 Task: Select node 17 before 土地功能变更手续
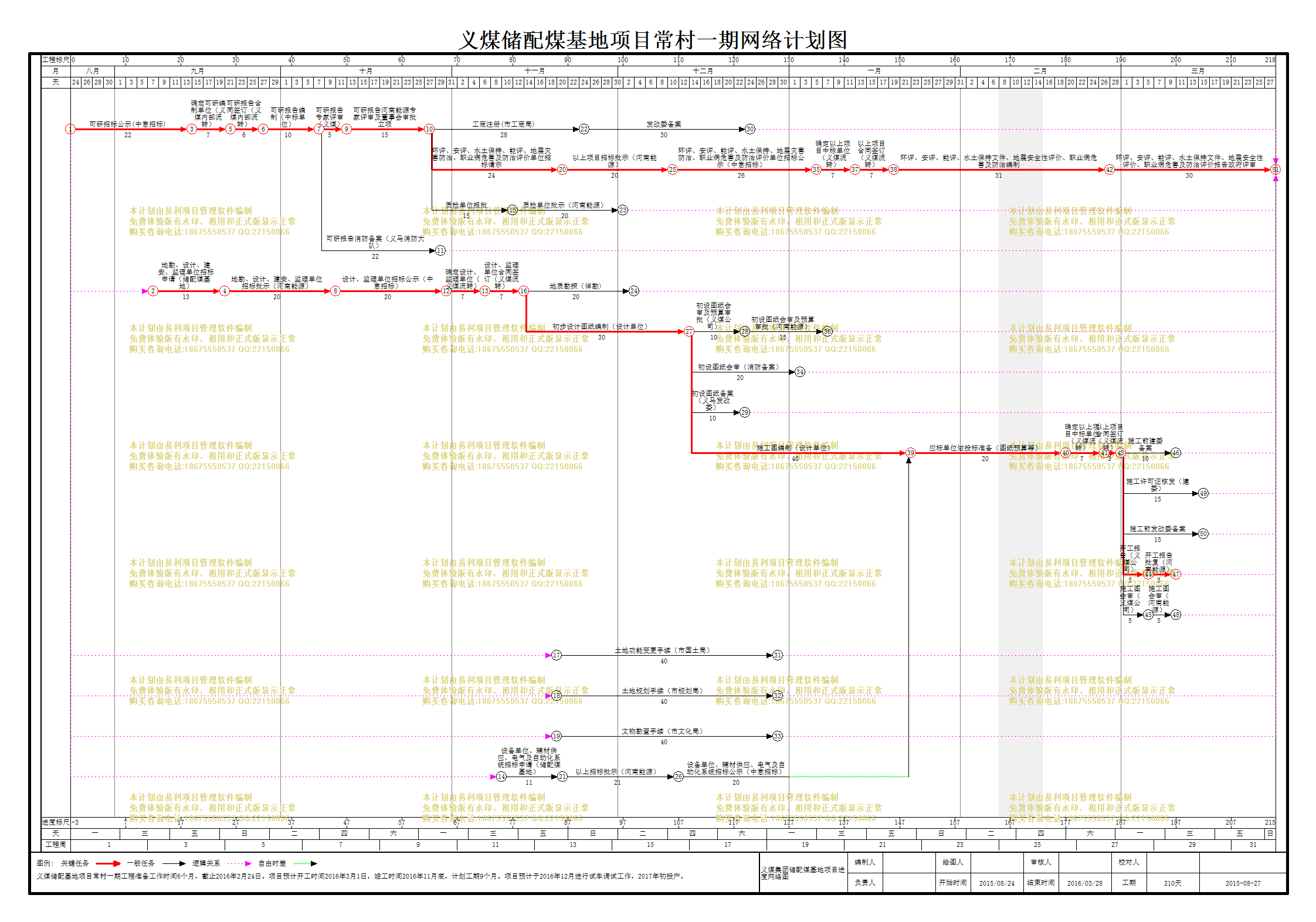tap(557, 655)
